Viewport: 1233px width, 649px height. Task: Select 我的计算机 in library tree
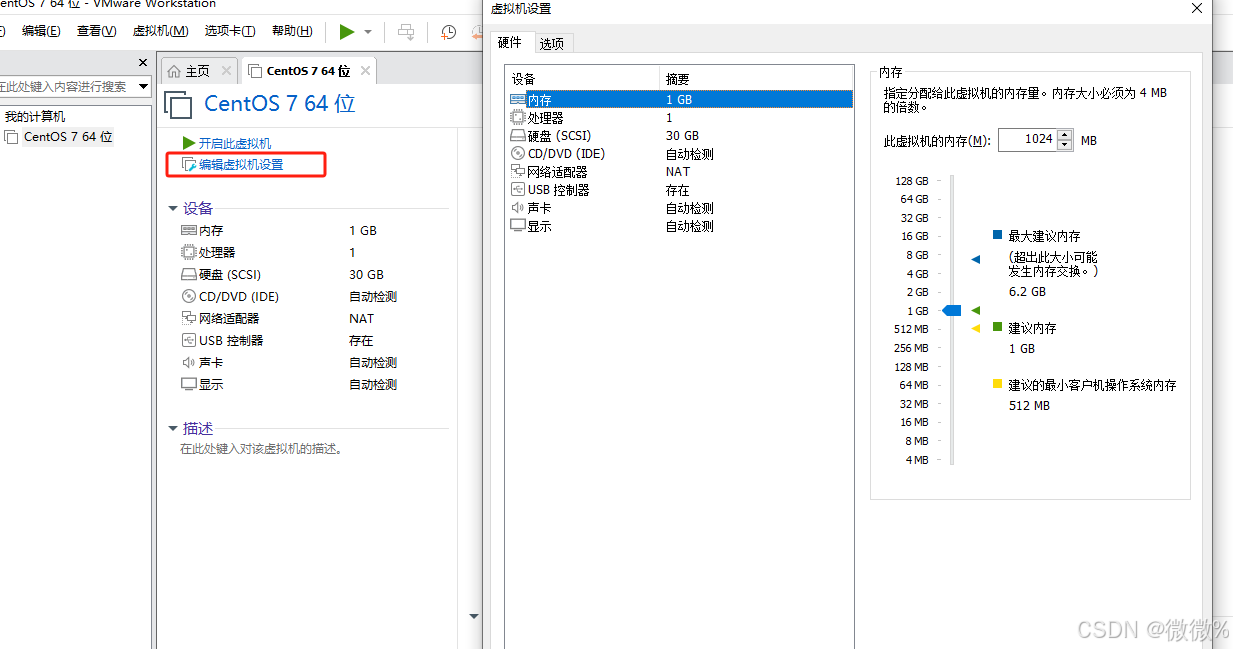[x=35, y=117]
